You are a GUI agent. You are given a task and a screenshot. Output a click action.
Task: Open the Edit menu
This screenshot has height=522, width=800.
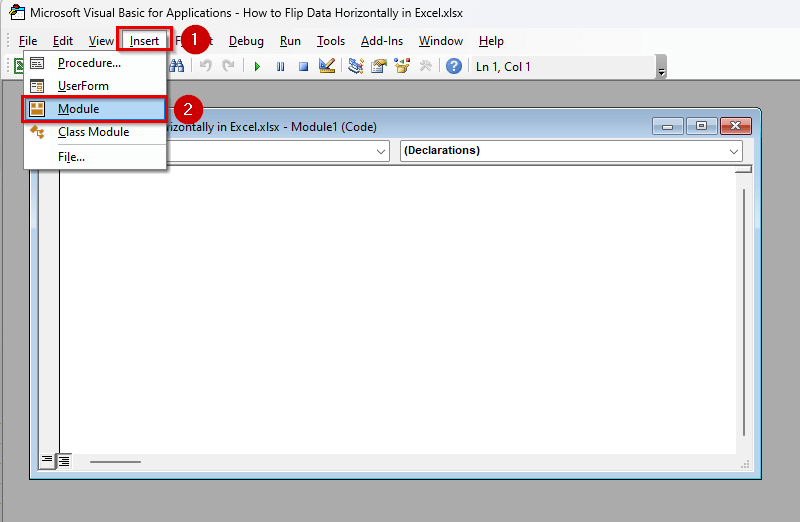coord(63,41)
